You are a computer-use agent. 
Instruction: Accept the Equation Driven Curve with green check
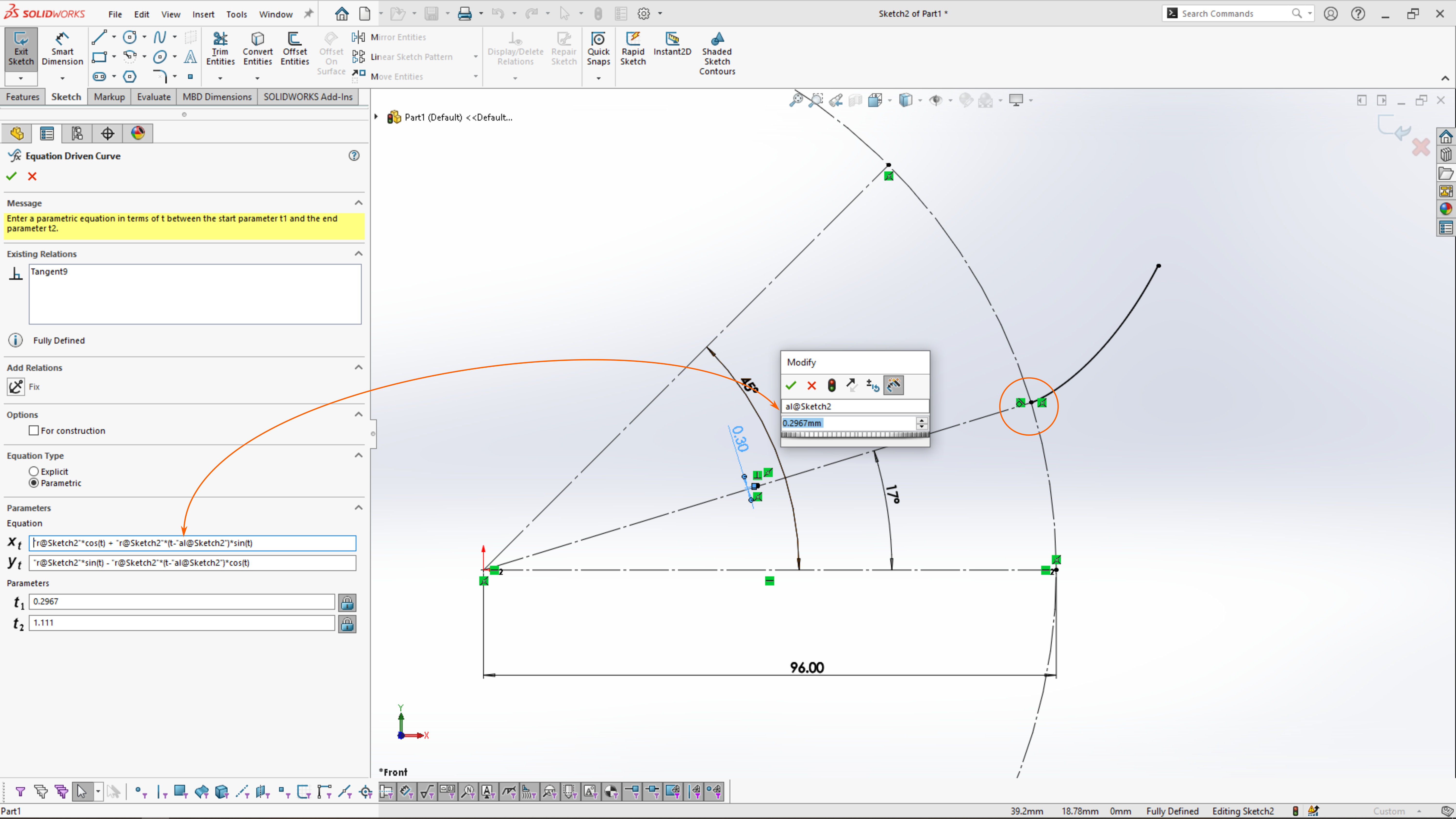[x=11, y=176]
